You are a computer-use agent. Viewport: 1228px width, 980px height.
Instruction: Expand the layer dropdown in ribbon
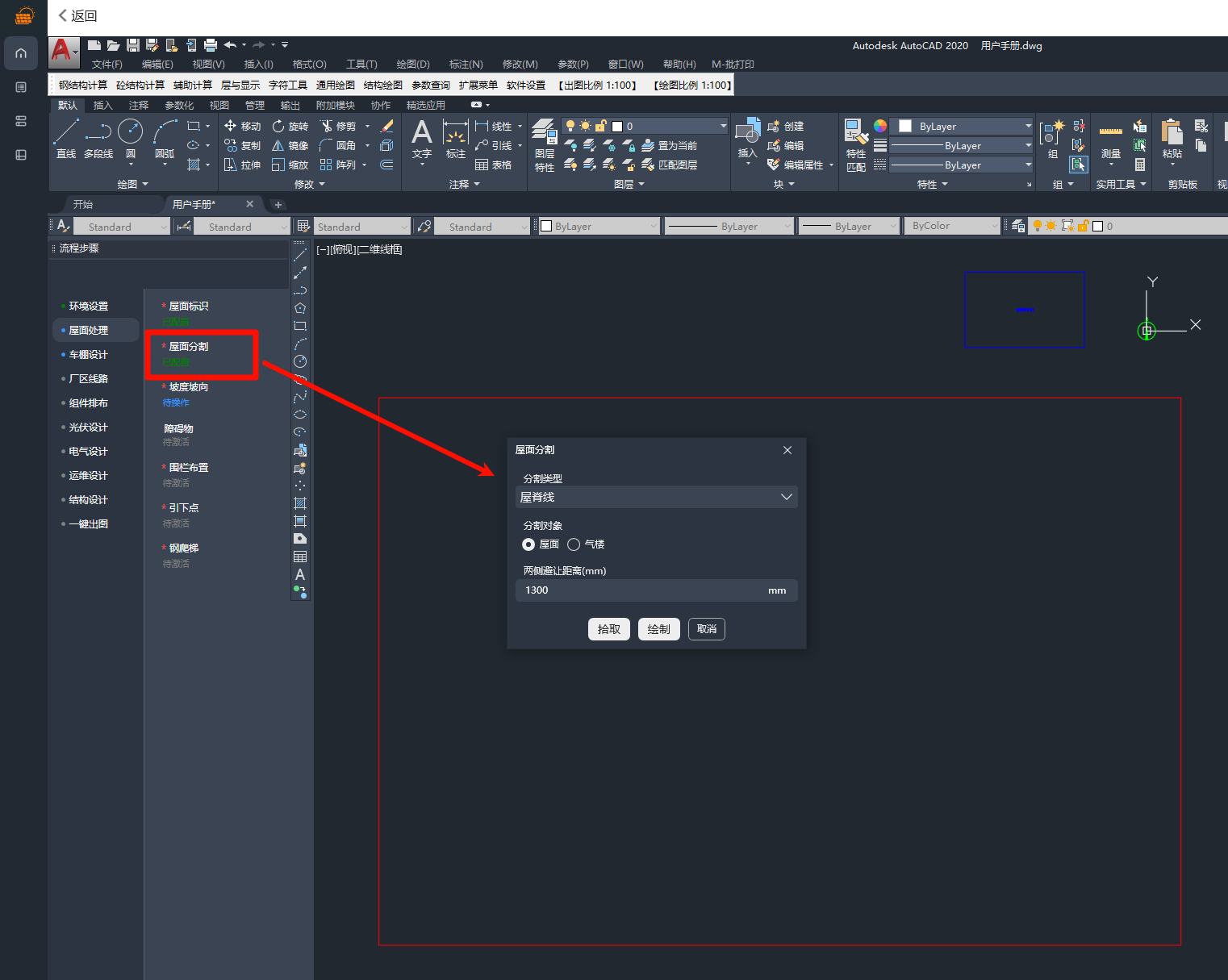(x=723, y=126)
